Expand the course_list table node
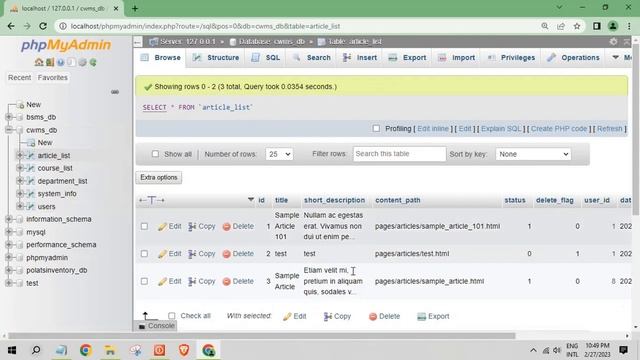This screenshot has height=360, width=640. click(x=20, y=168)
